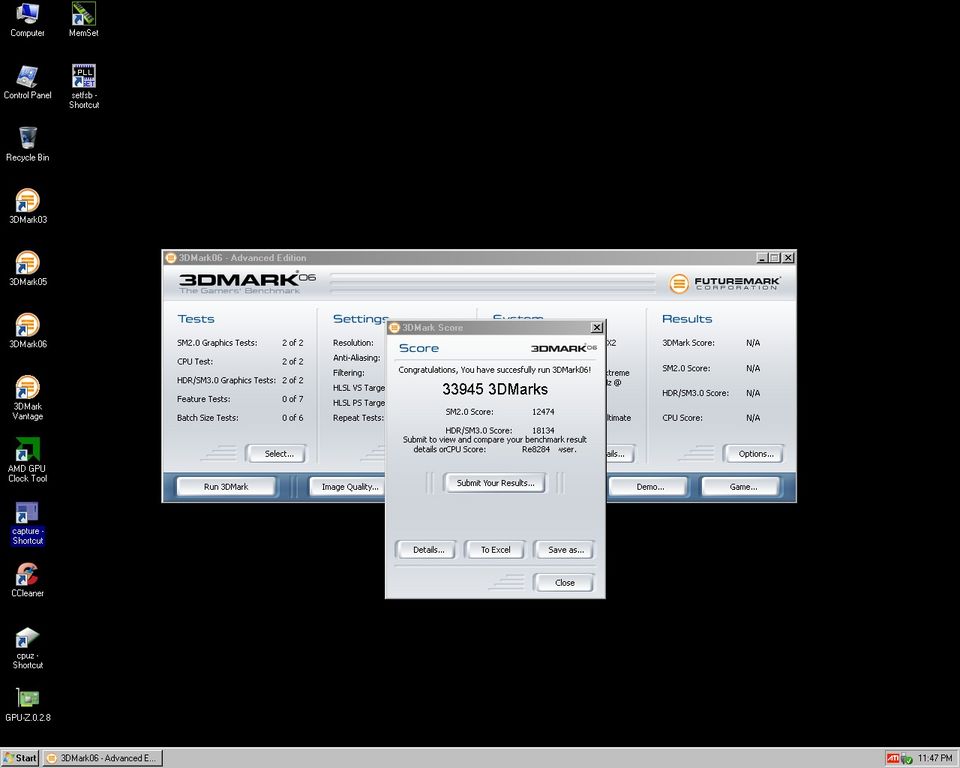Open the CCleaner desktop icon
The width and height of the screenshot is (960, 768).
pos(28,580)
